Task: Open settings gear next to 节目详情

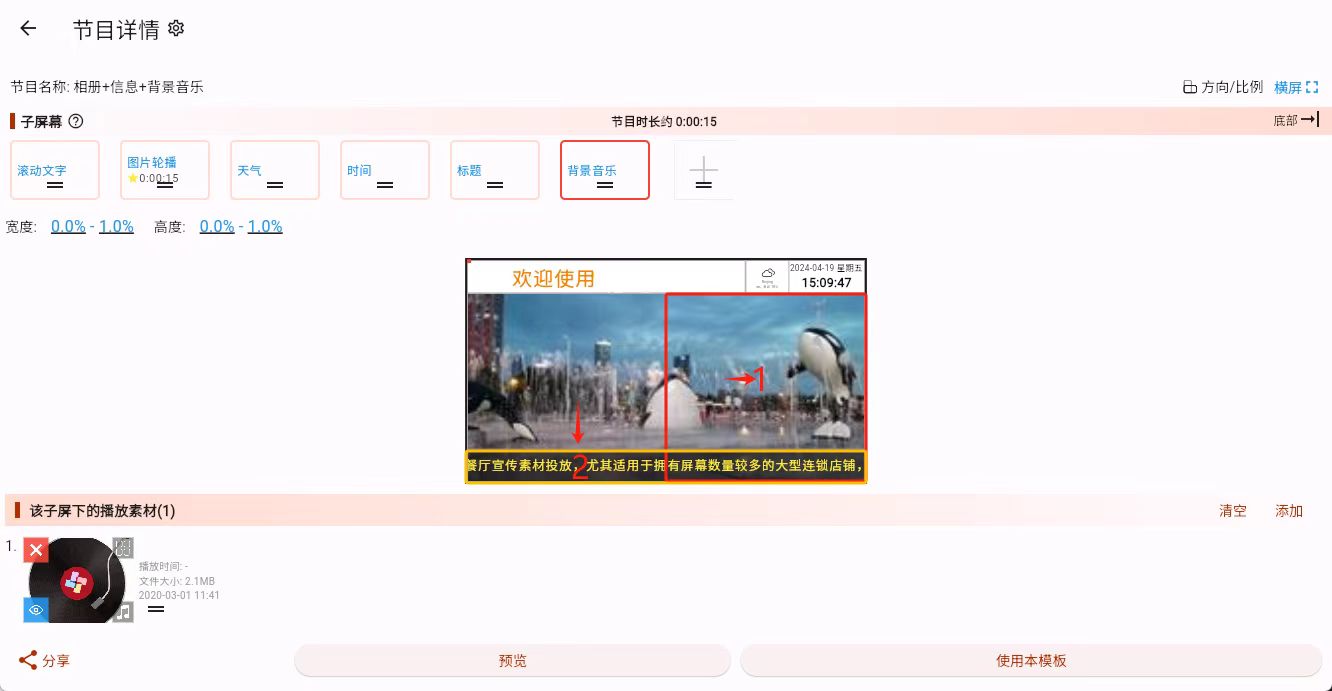Action: 176,29
